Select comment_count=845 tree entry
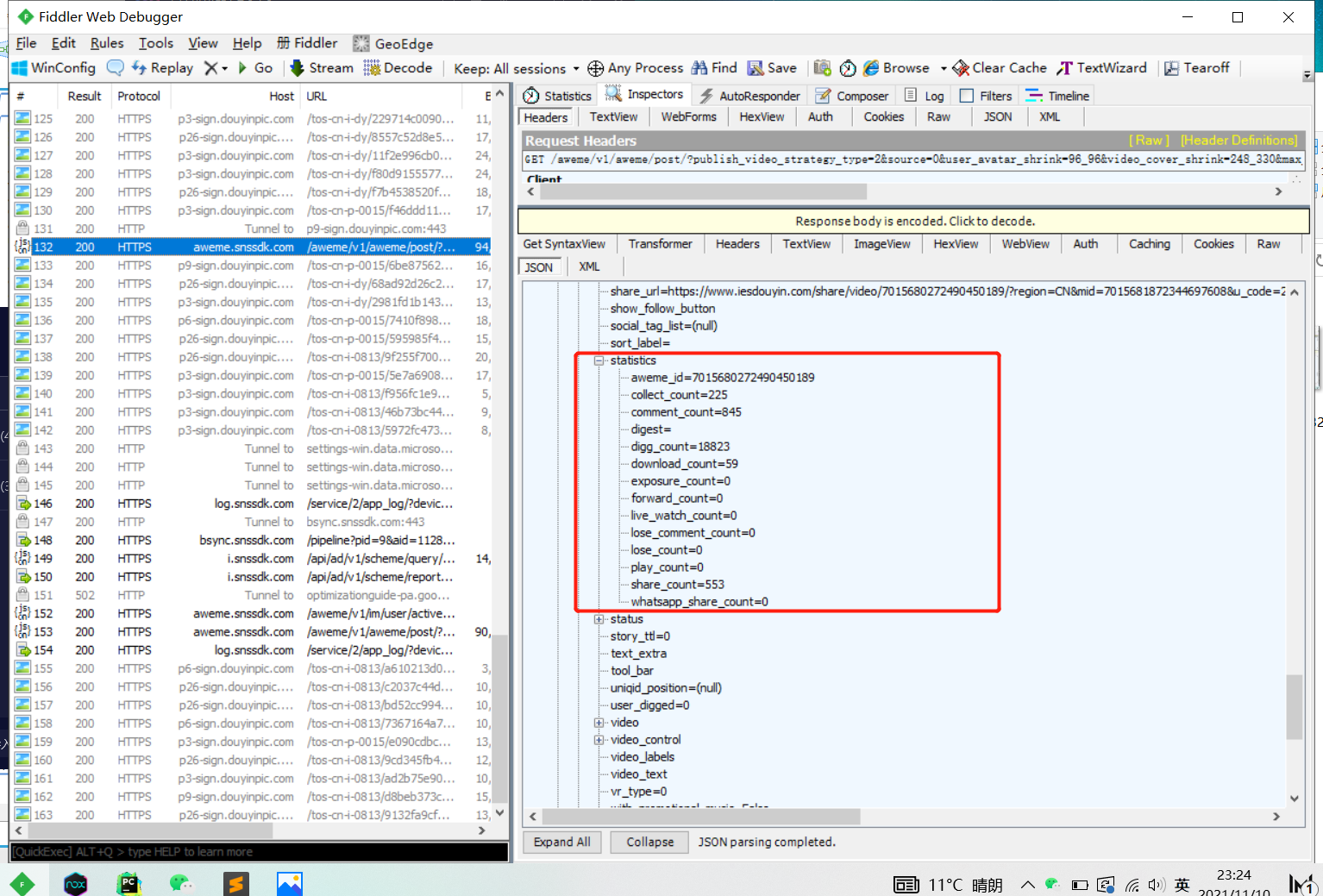The width and height of the screenshot is (1323, 896). pyautogui.click(x=687, y=412)
